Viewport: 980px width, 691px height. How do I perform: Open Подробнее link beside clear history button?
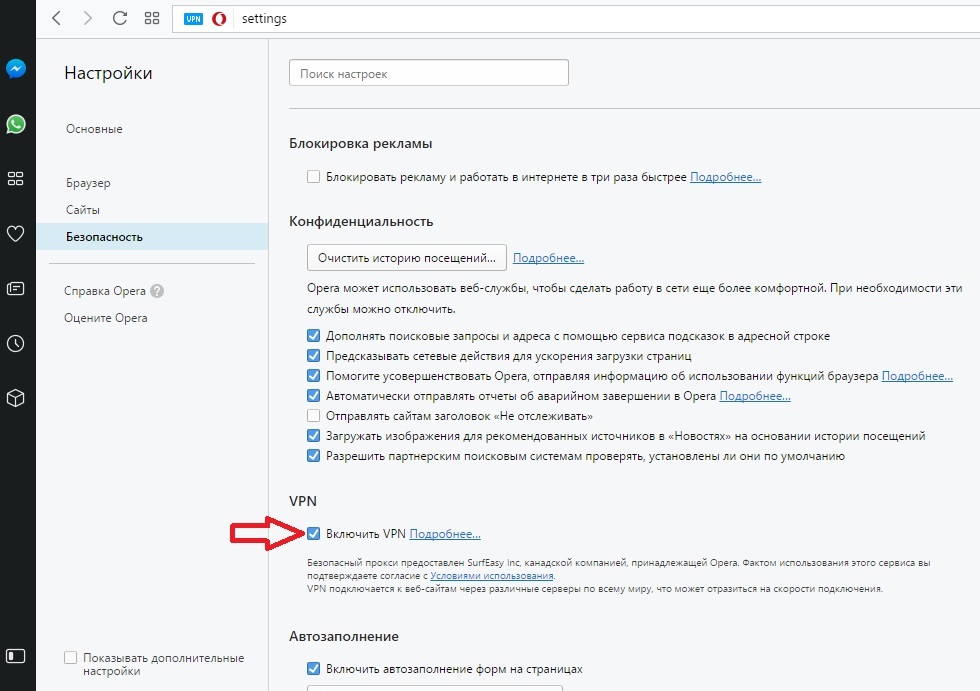[549, 258]
